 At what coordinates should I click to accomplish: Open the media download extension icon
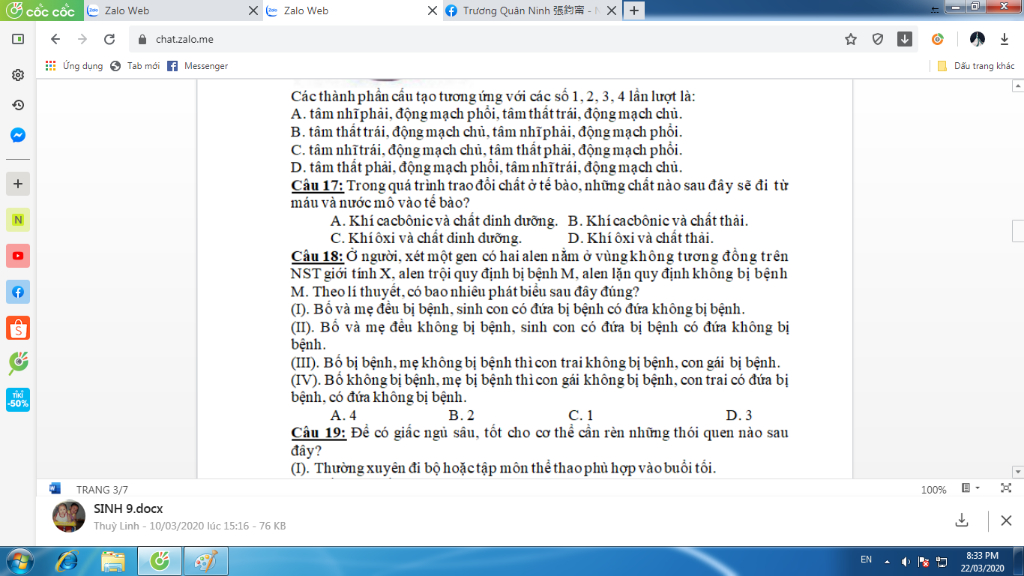tap(904, 39)
